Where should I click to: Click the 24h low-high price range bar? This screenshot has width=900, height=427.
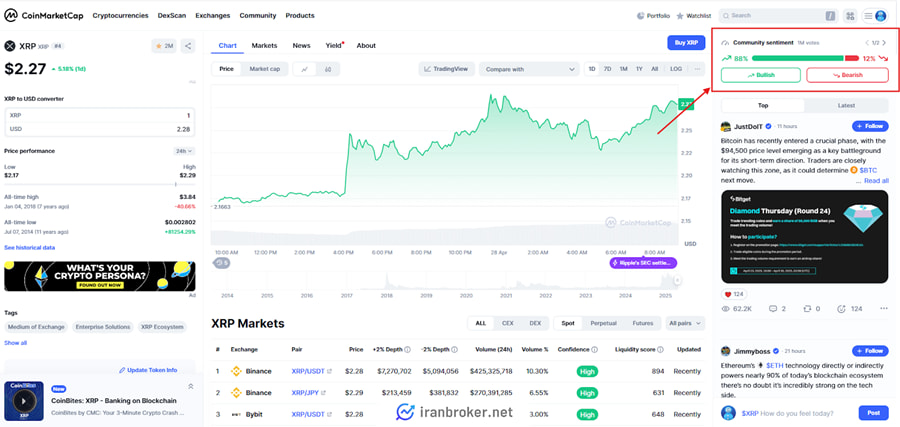[99, 184]
